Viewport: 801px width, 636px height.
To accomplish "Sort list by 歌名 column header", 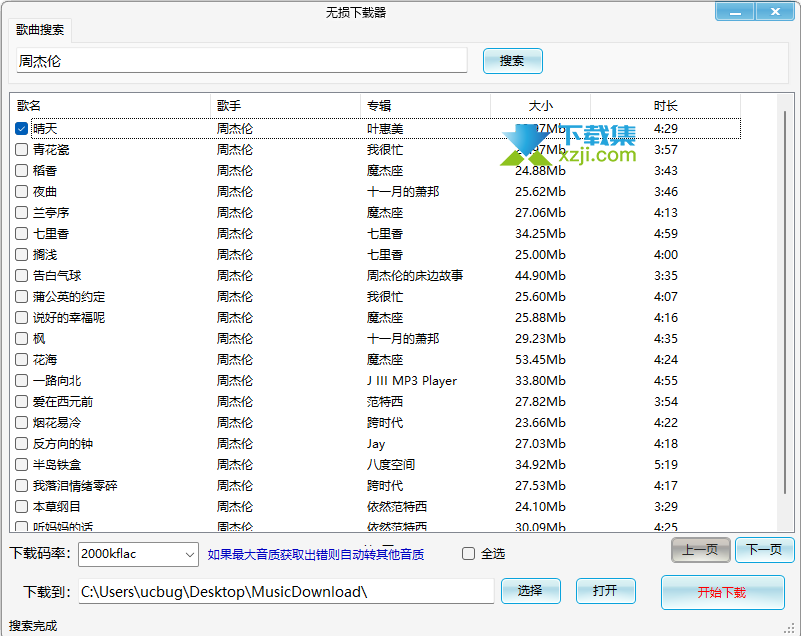I will point(110,105).
